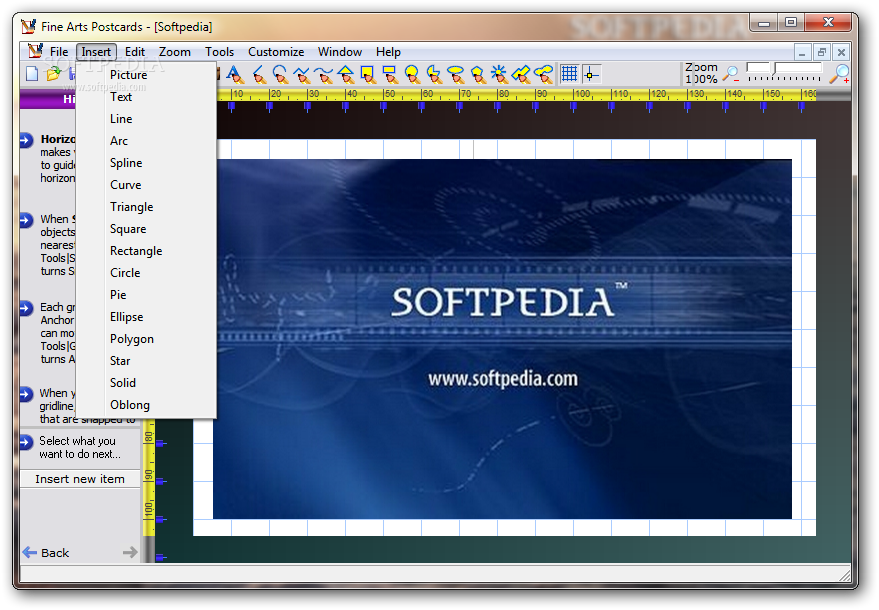Open the Edit menu
879x610 pixels.
pos(135,52)
